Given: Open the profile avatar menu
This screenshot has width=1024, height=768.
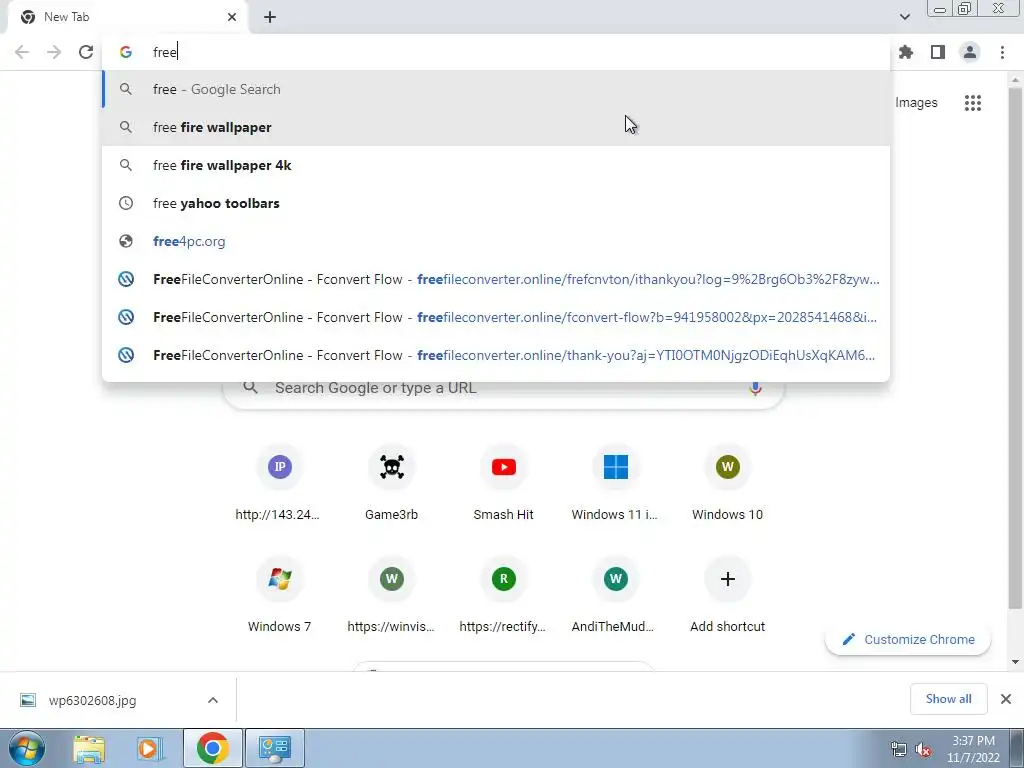Looking at the screenshot, I should point(970,52).
